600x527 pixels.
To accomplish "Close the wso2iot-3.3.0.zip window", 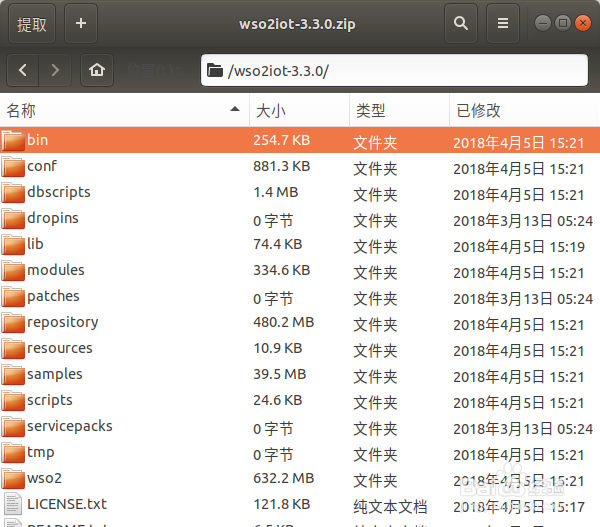I will pos(583,23).
